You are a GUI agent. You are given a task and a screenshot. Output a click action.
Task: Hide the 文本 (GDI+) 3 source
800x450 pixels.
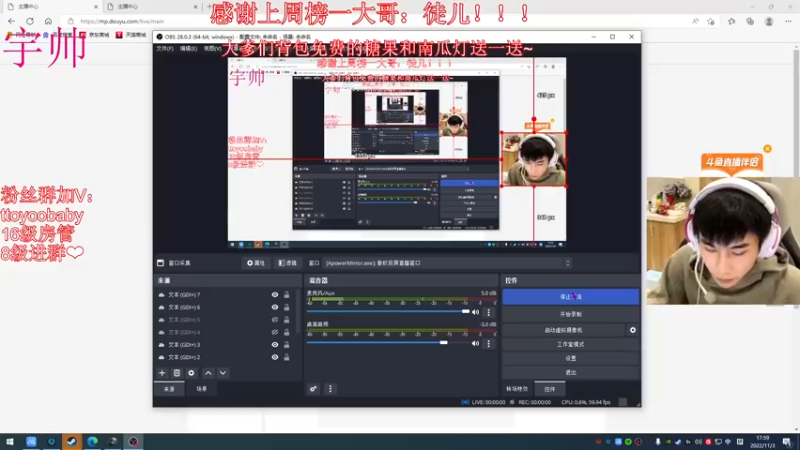coord(275,345)
